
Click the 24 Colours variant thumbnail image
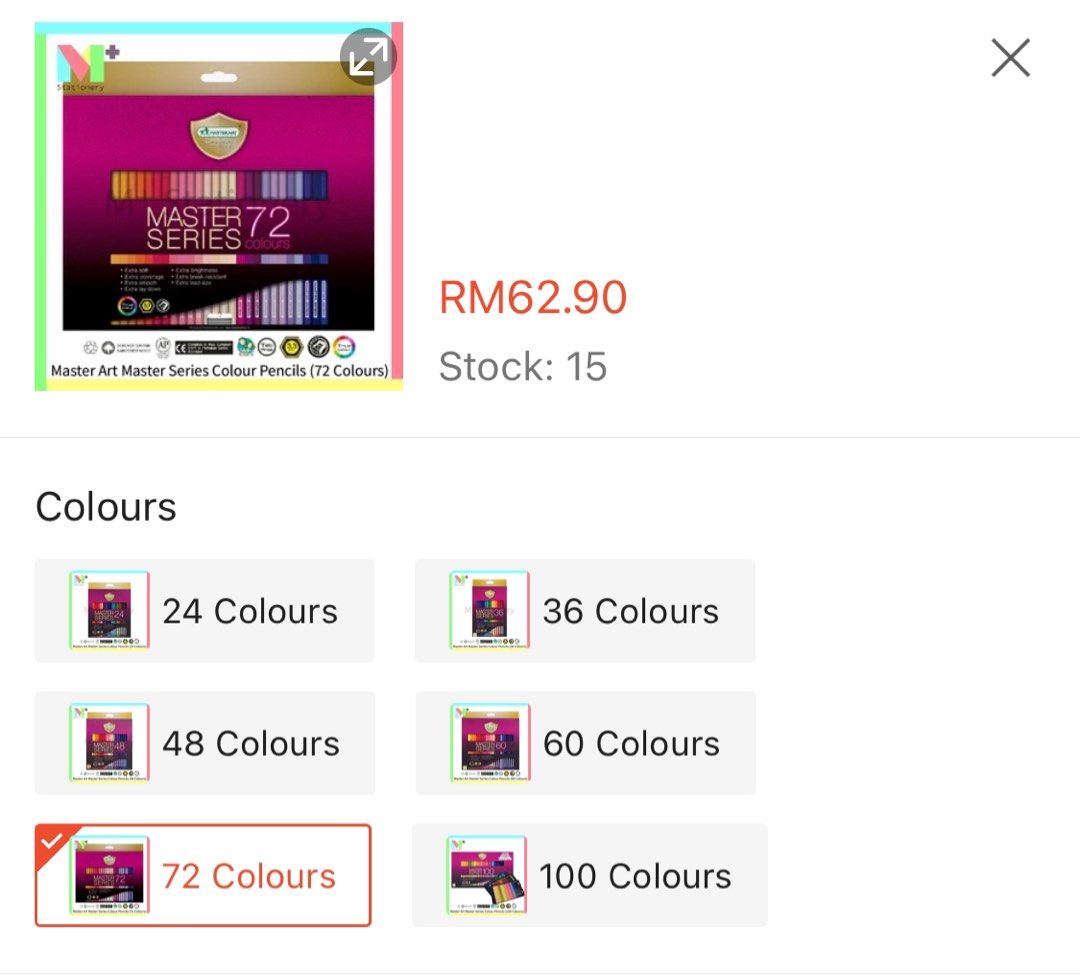pyautogui.click(x=108, y=611)
